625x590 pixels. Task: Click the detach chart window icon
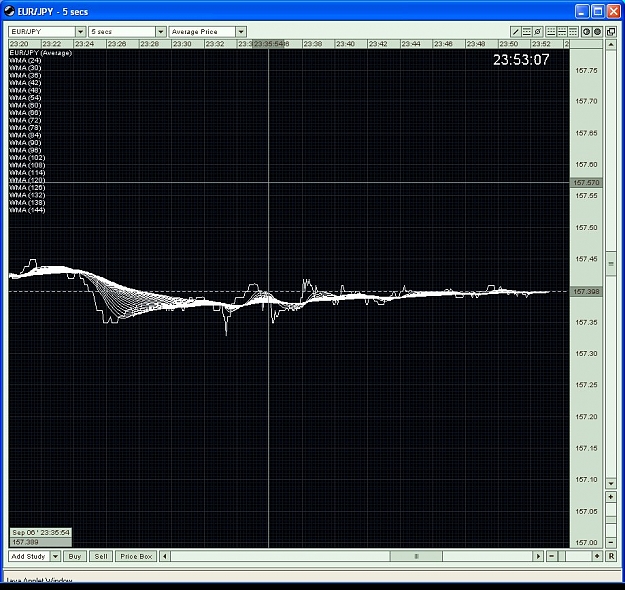point(611,32)
